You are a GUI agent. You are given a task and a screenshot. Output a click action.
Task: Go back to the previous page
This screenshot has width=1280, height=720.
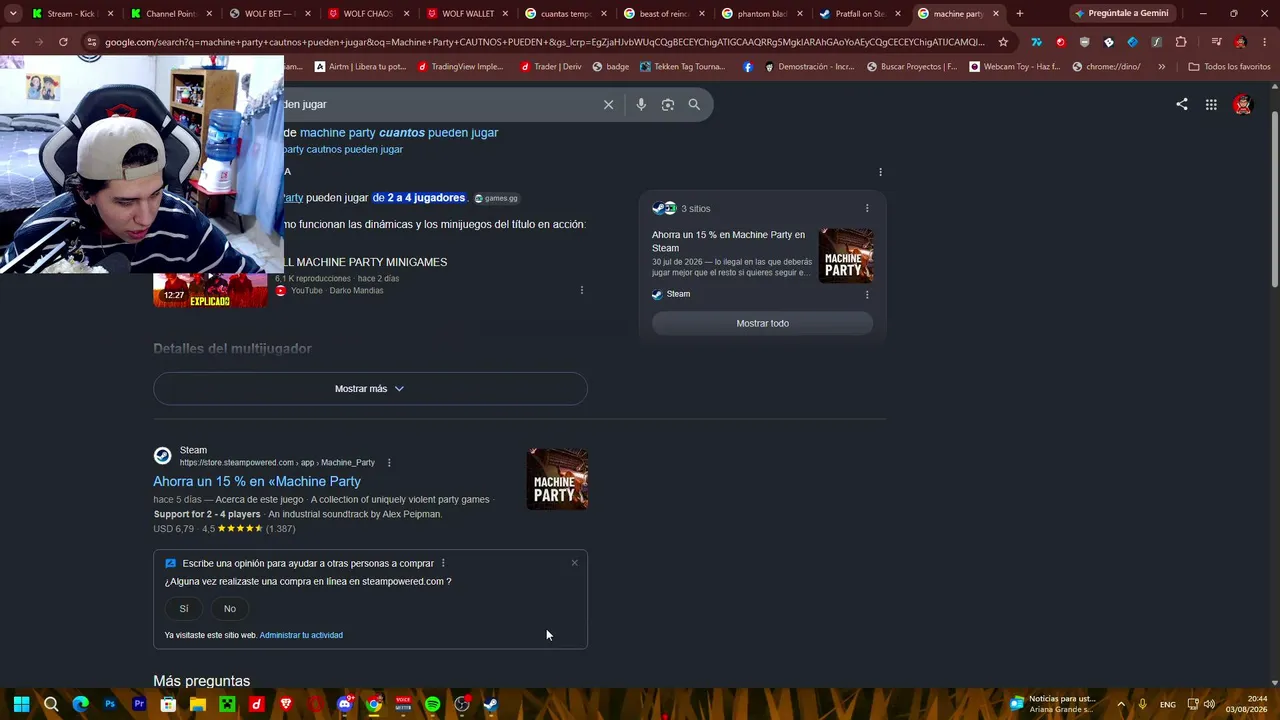15,42
